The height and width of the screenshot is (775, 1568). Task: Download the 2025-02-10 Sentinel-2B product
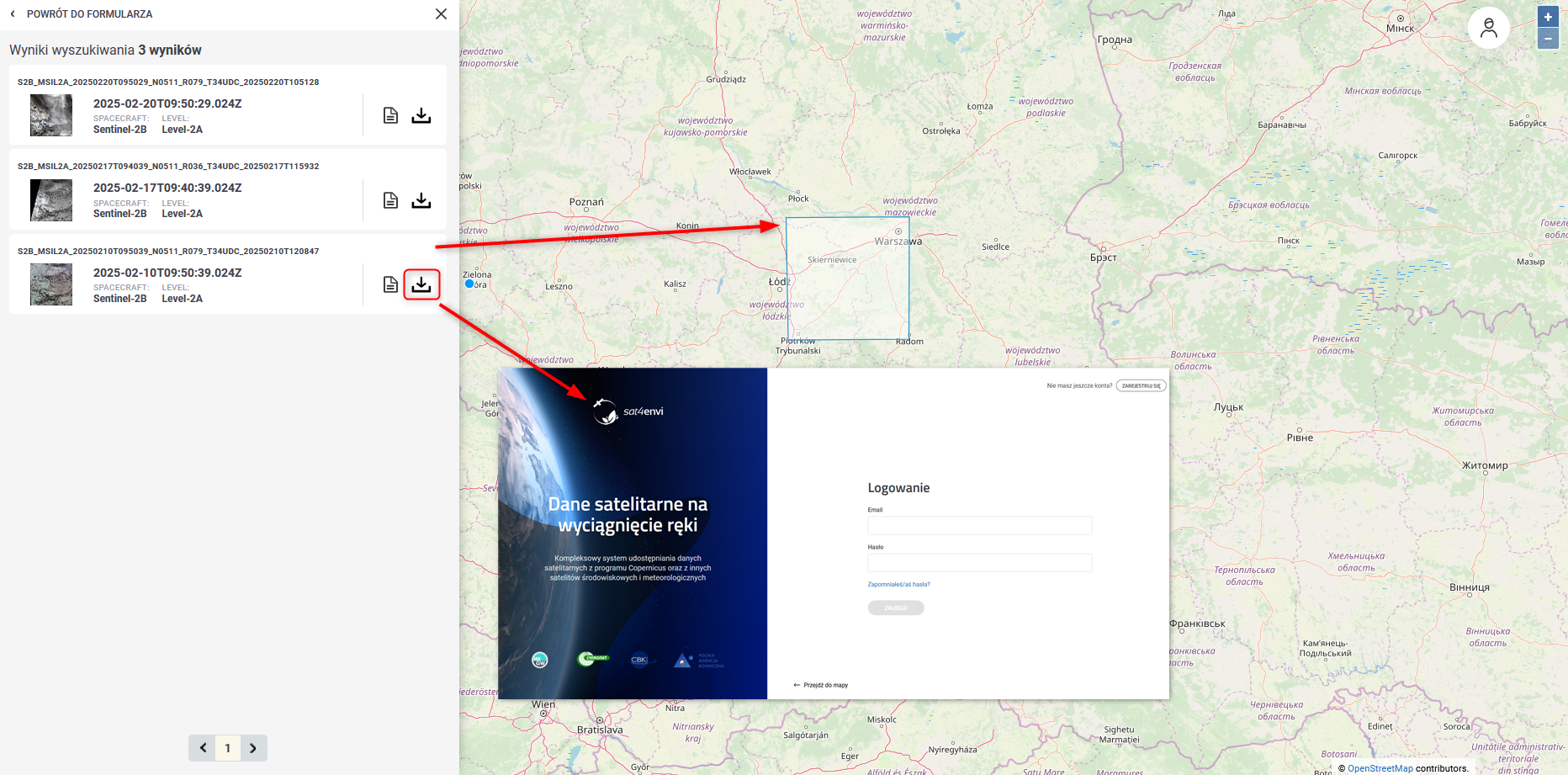(x=421, y=284)
